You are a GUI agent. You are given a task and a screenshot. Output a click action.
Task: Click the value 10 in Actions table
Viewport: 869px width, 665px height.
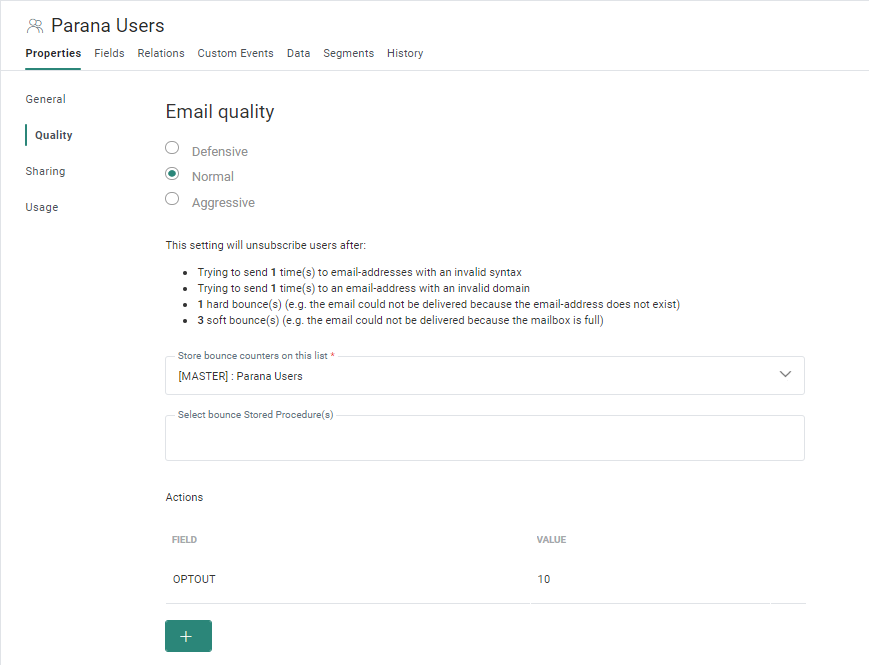543,579
